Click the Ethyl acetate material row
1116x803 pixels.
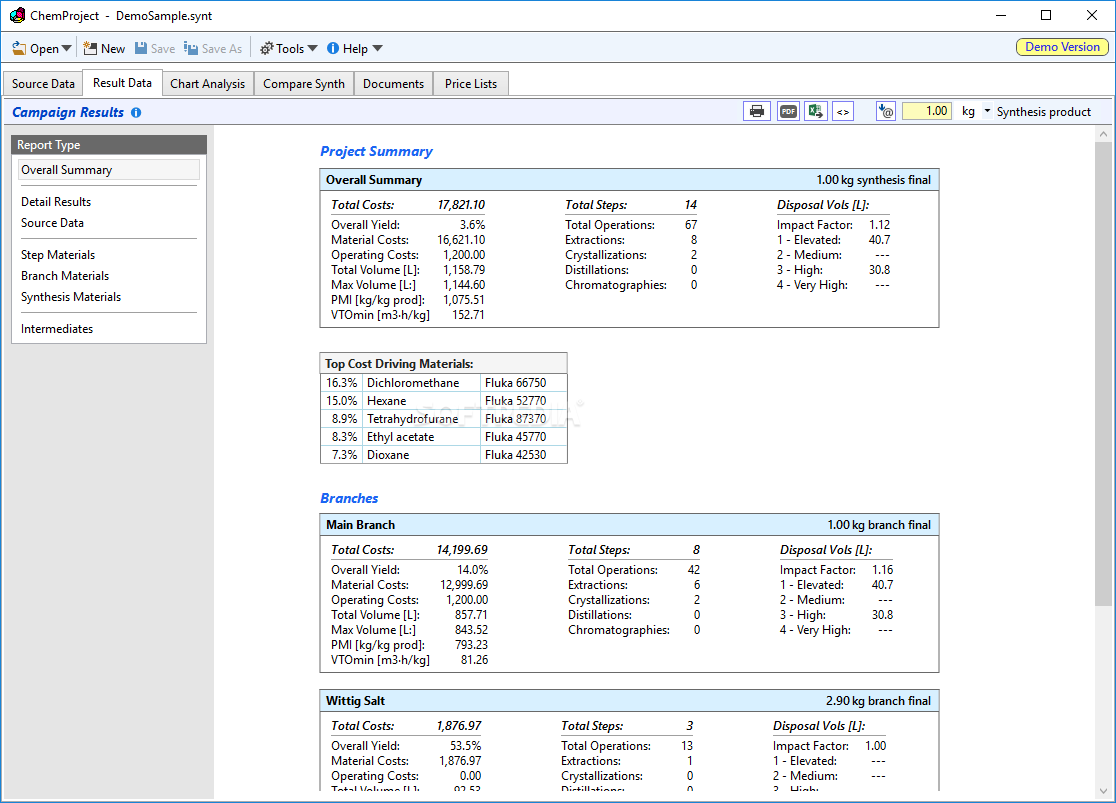click(443, 436)
